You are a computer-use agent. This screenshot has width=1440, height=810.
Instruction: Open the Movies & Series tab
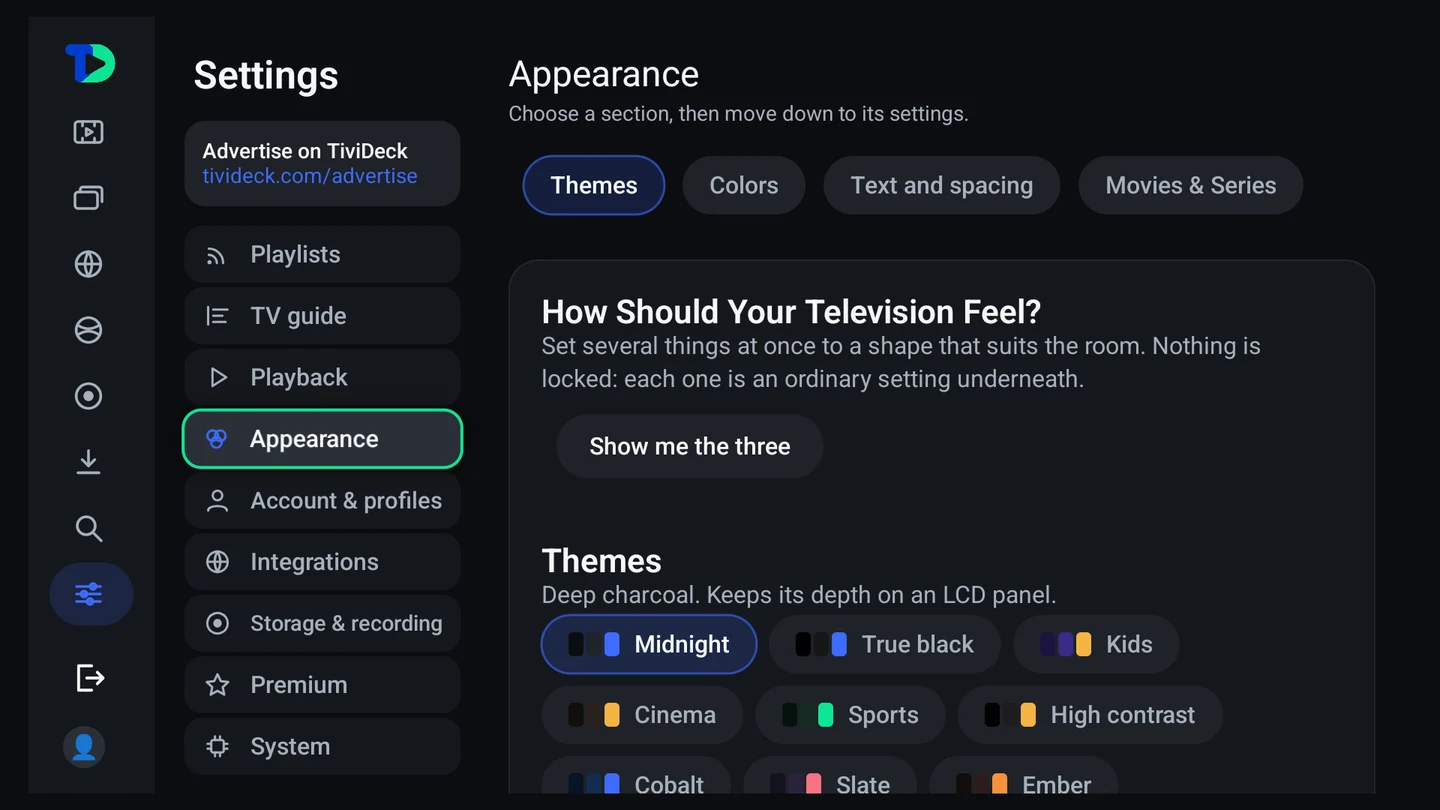pyautogui.click(x=1191, y=185)
